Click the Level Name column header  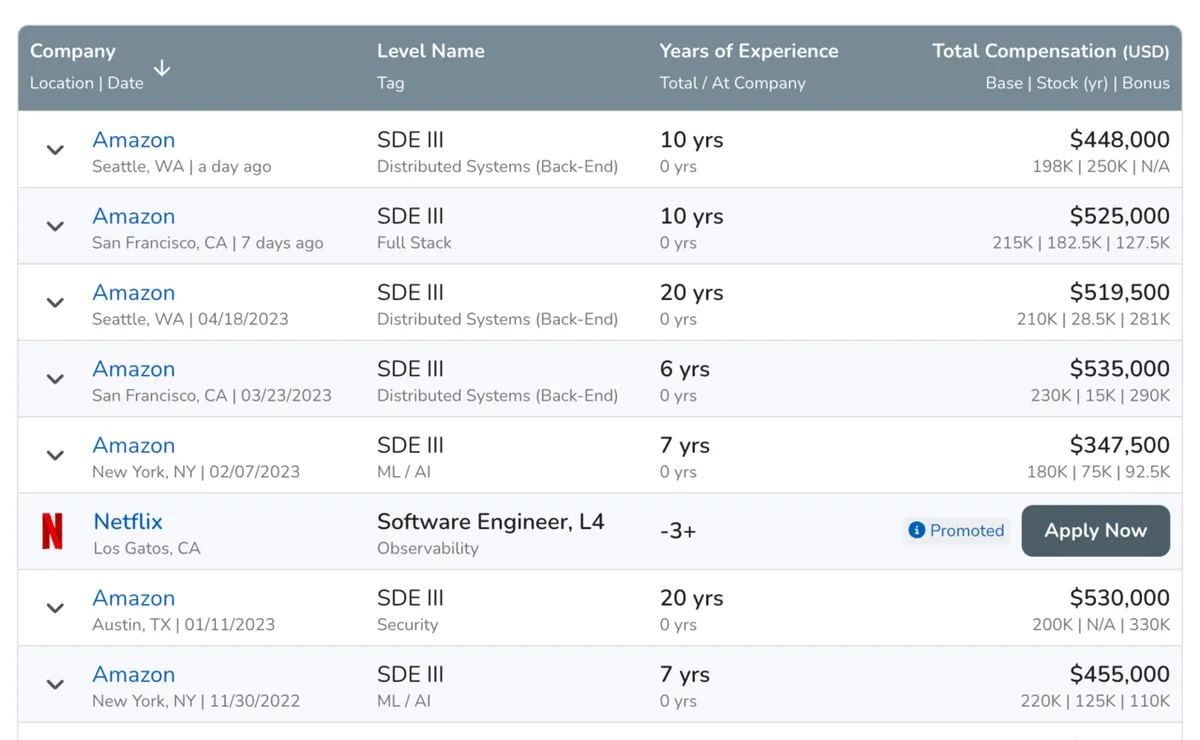pyautogui.click(x=430, y=51)
